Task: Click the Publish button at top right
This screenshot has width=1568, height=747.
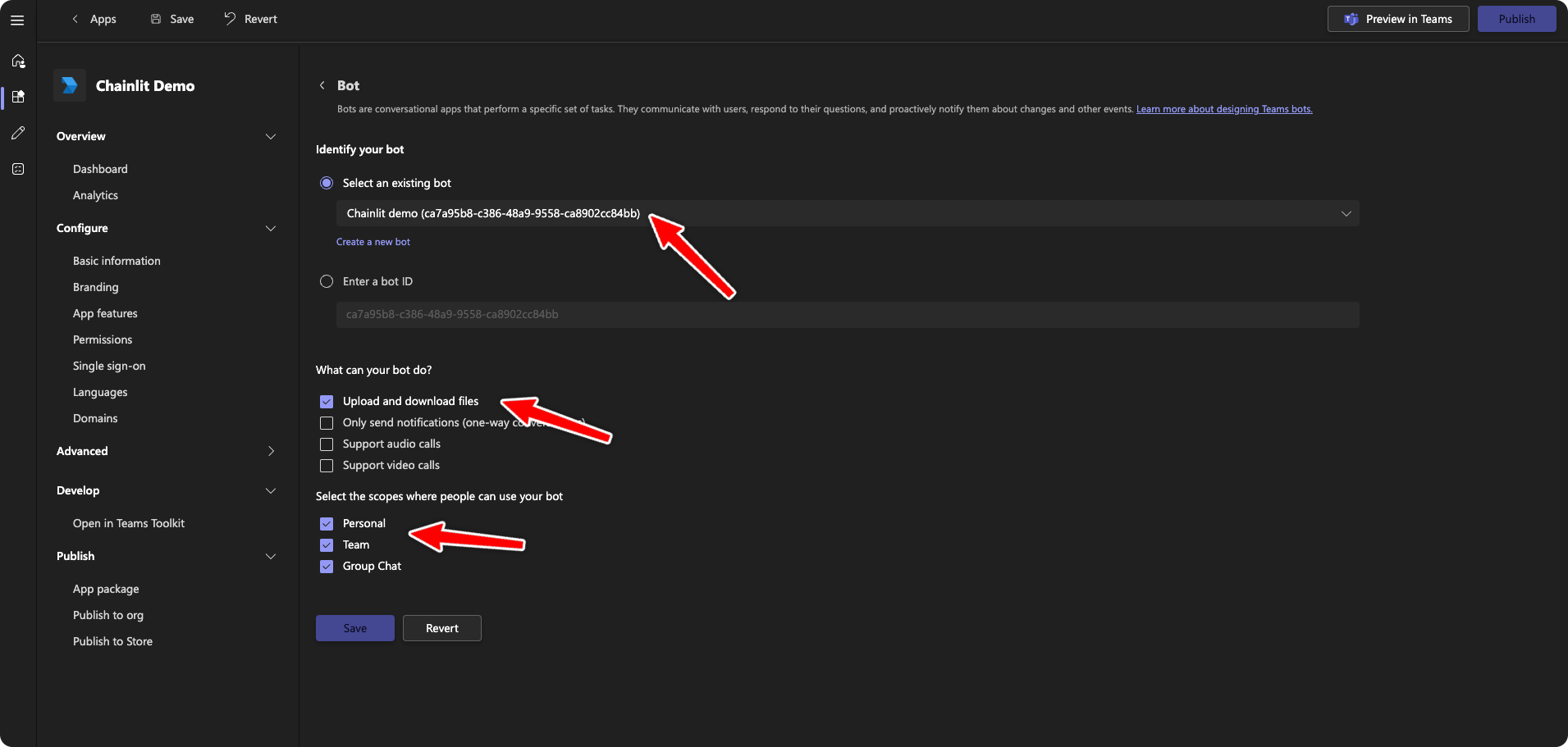Action: pyautogui.click(x=1516, y=19)
